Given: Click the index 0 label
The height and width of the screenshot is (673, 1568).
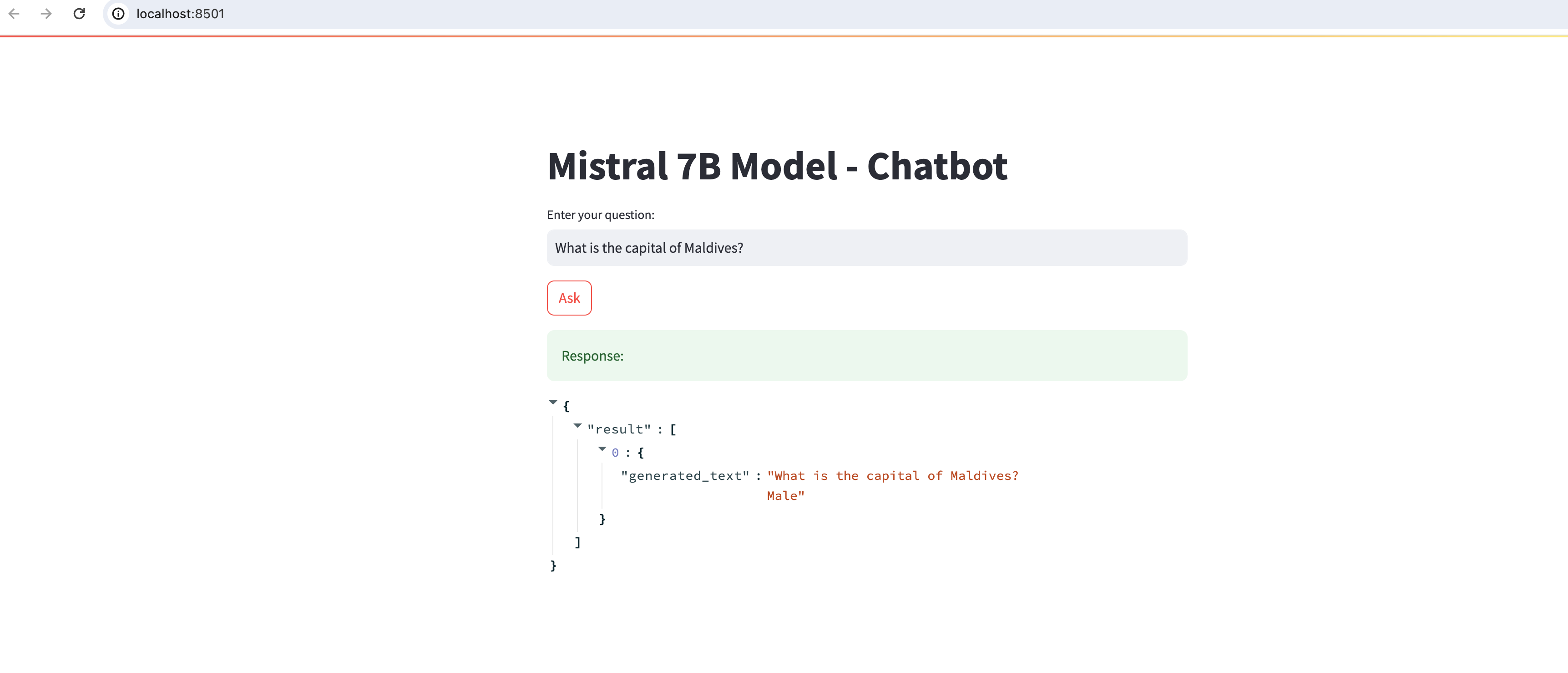Looking at the screenshot, I should pyautogui.click(x=615, y=453).
